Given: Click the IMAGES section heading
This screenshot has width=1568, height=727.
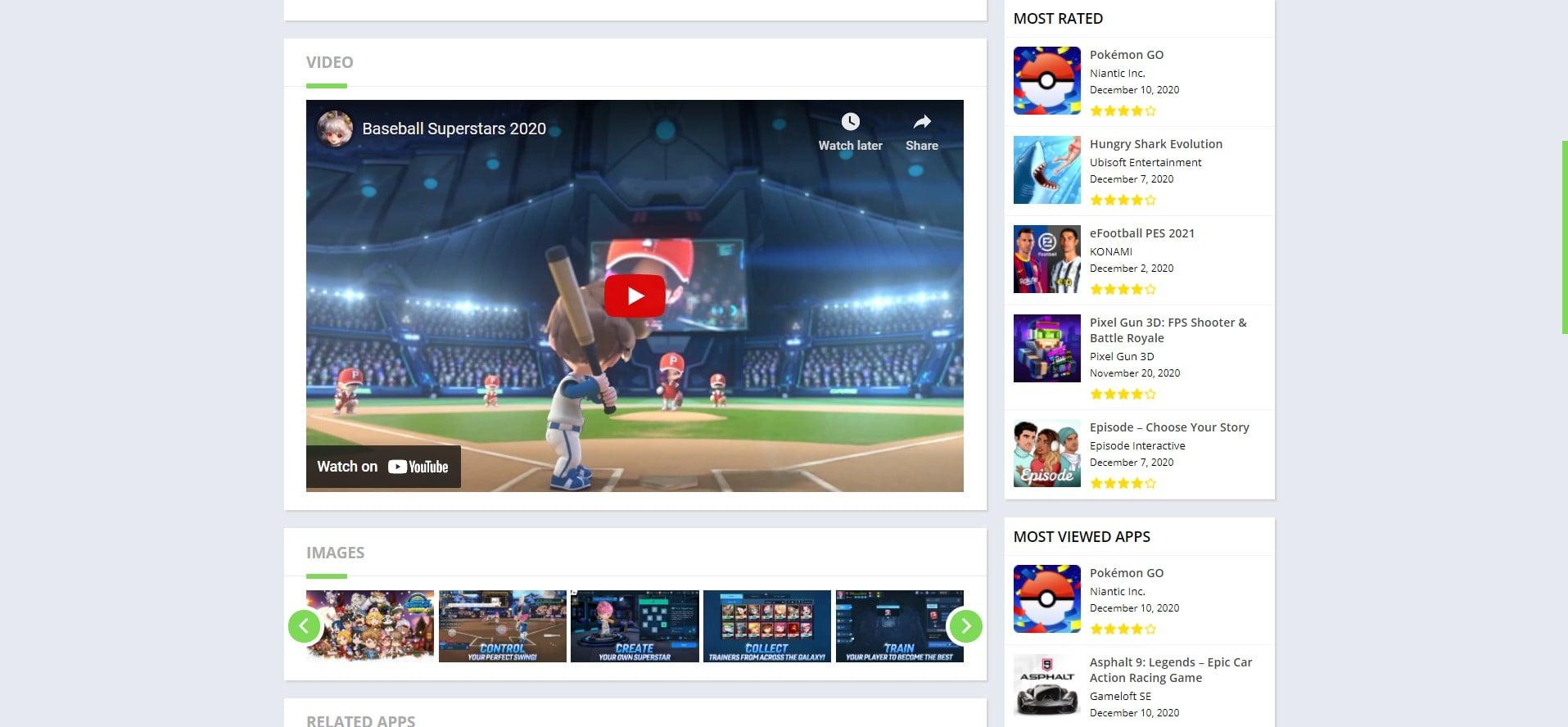Looking at the screenshot, I should coord(335,553).
